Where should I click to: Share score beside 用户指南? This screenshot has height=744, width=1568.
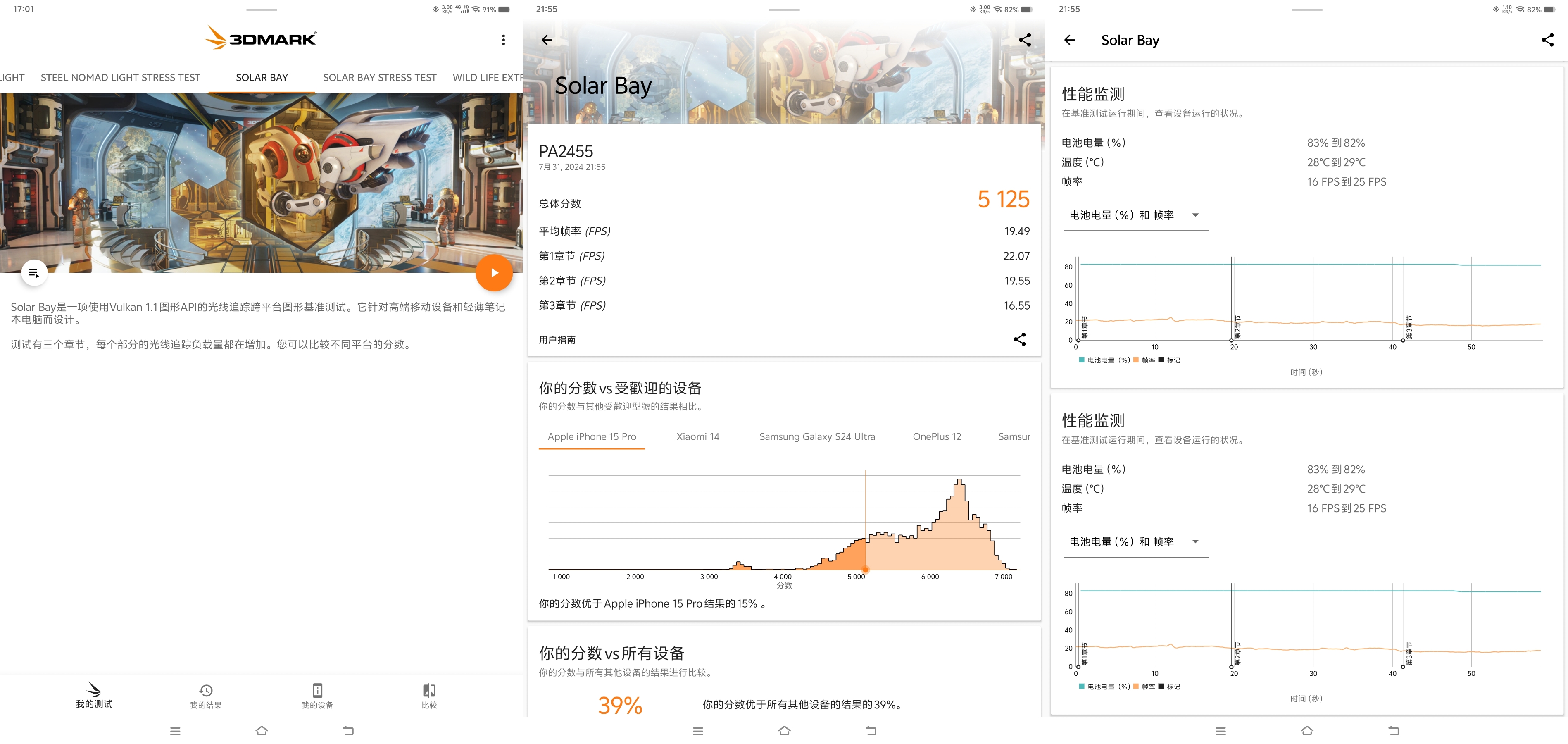[1020, 339]
